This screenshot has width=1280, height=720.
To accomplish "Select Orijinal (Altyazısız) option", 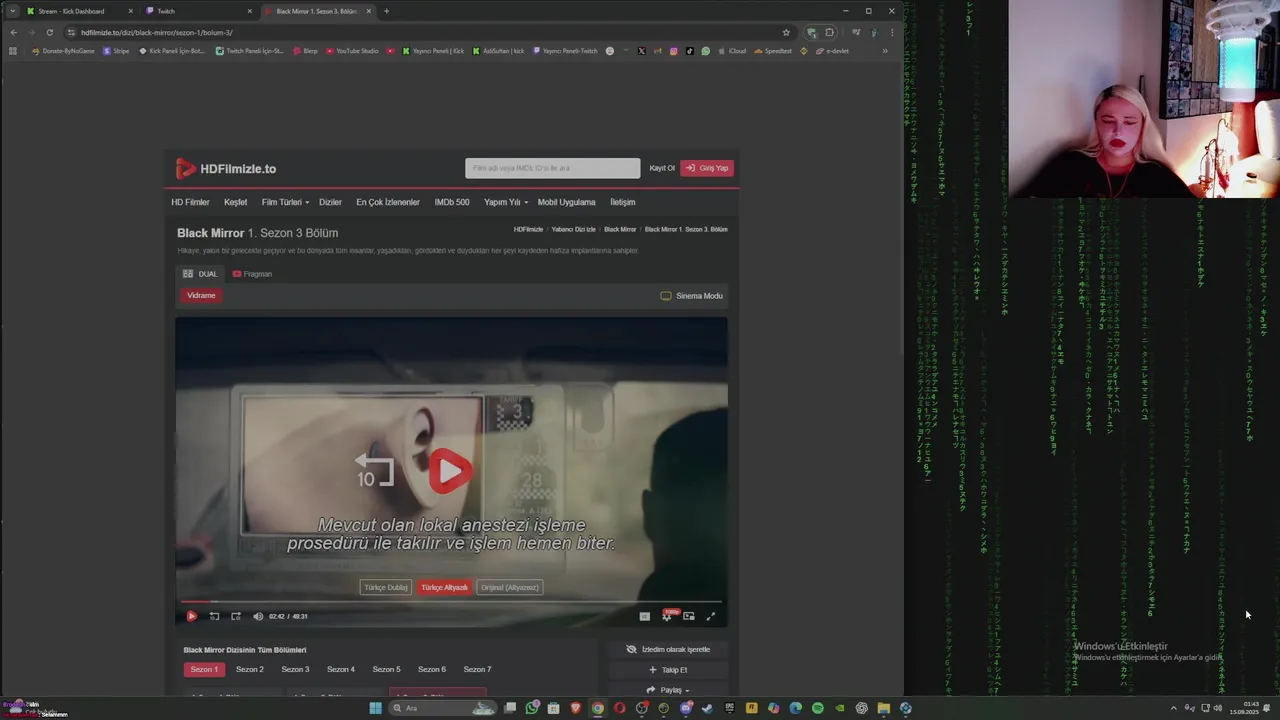I will pyautogui.click(x=510, y=587).
